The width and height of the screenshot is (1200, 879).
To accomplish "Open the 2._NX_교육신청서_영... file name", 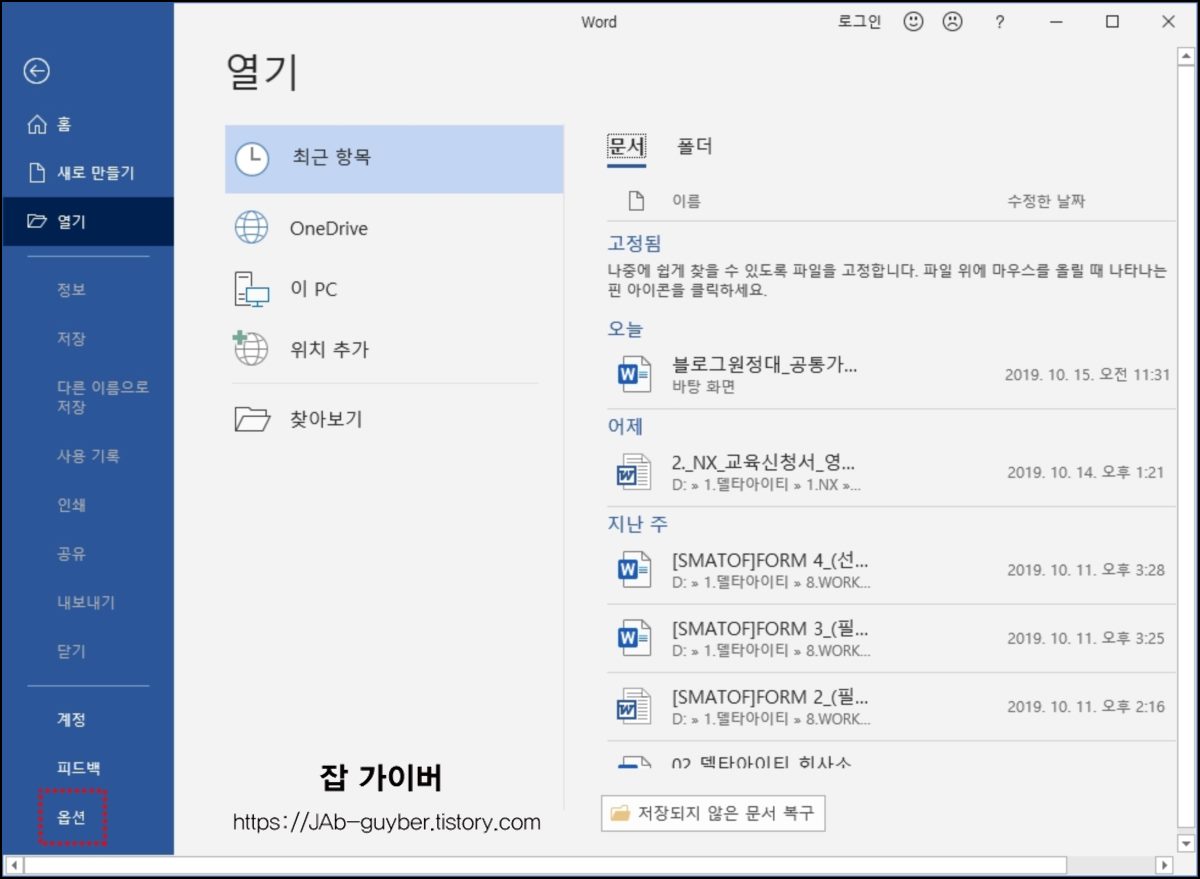I will [x=764, y=463].
